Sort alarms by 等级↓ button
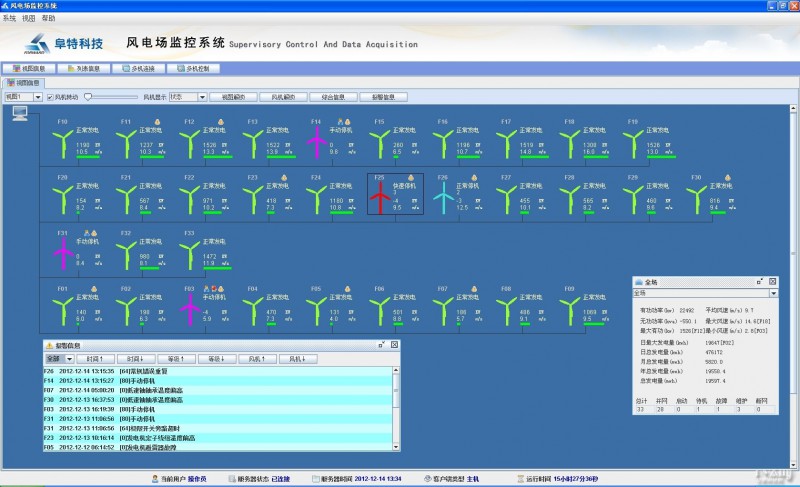 (x=217, y=359)
